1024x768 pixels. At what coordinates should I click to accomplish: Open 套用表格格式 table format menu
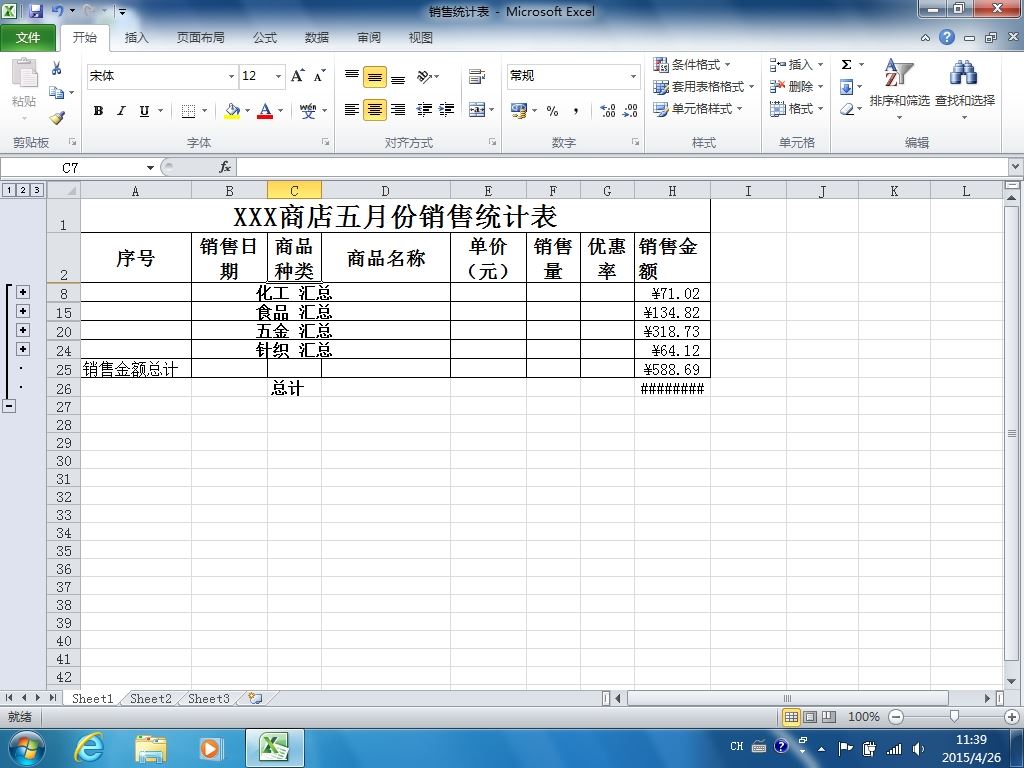coord(703,86)
